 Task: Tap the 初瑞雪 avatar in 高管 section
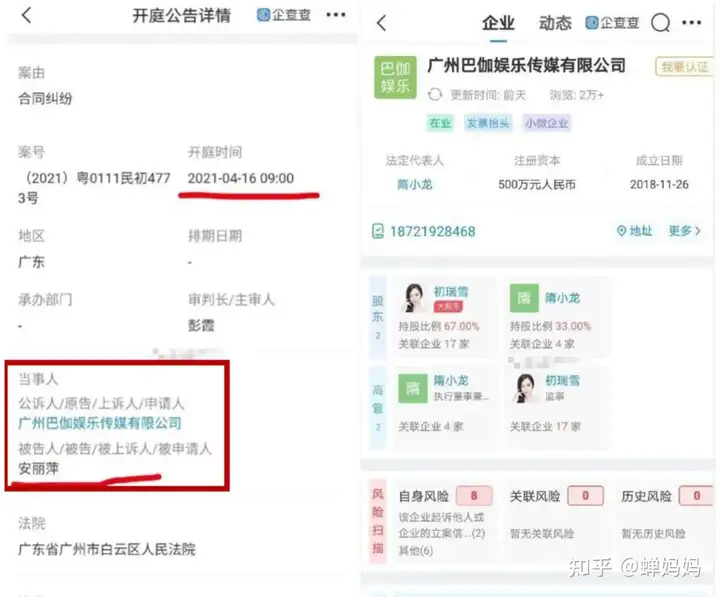(x=524, y=389)
